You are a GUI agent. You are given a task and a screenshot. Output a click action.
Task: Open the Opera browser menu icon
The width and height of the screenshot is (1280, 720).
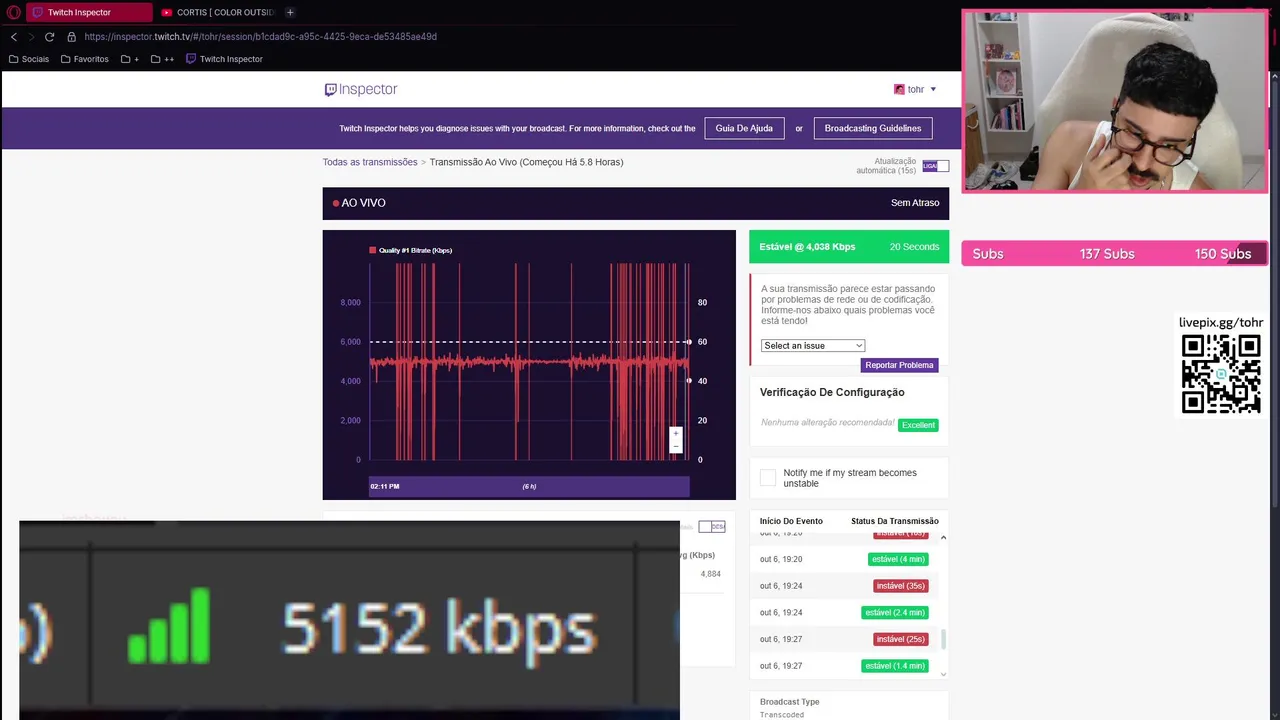coord(14,12)
